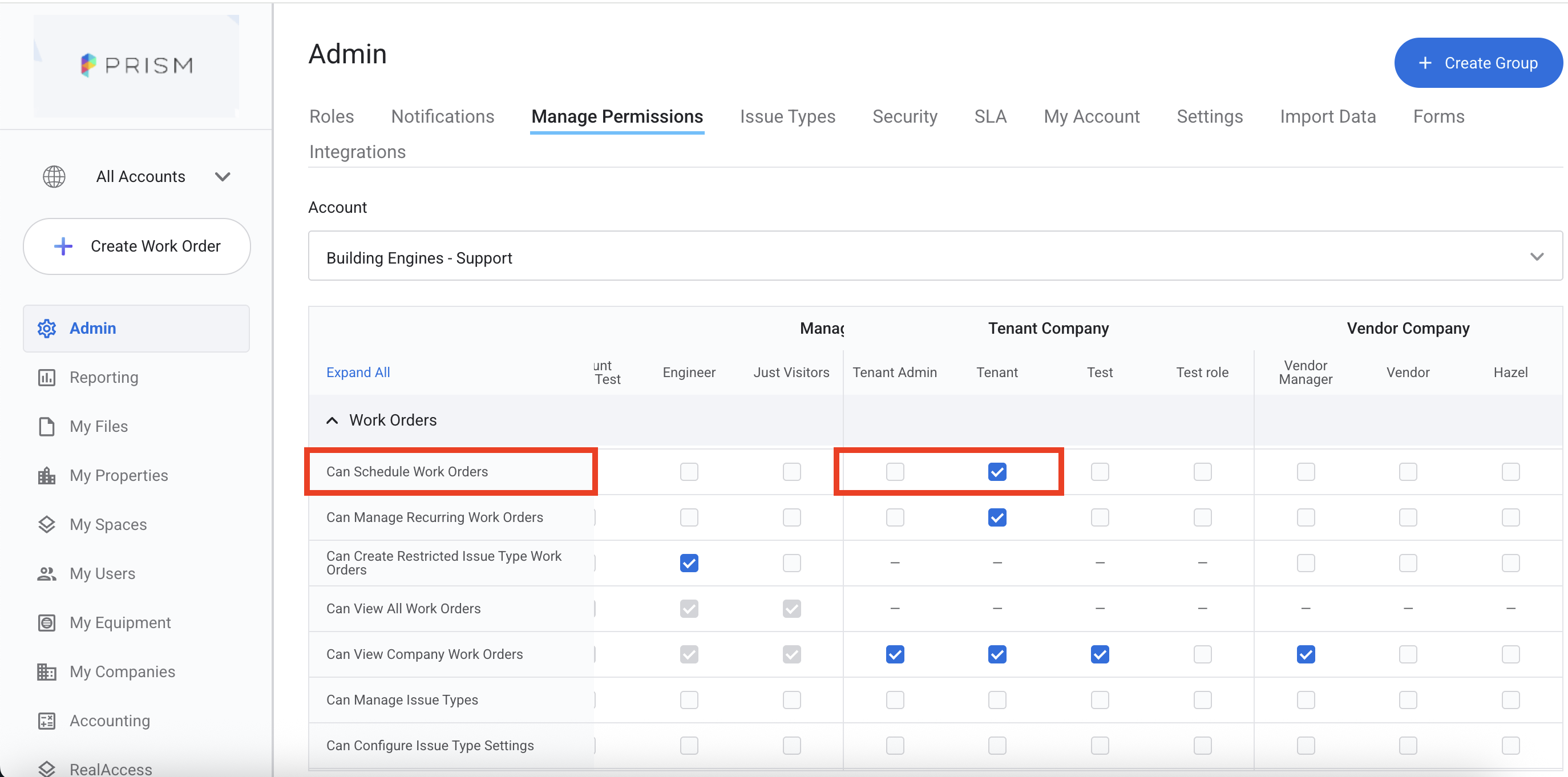Viewport: 1568px width, 777px height.
Task: Open the Integrations tab
Action: point(357,152)
